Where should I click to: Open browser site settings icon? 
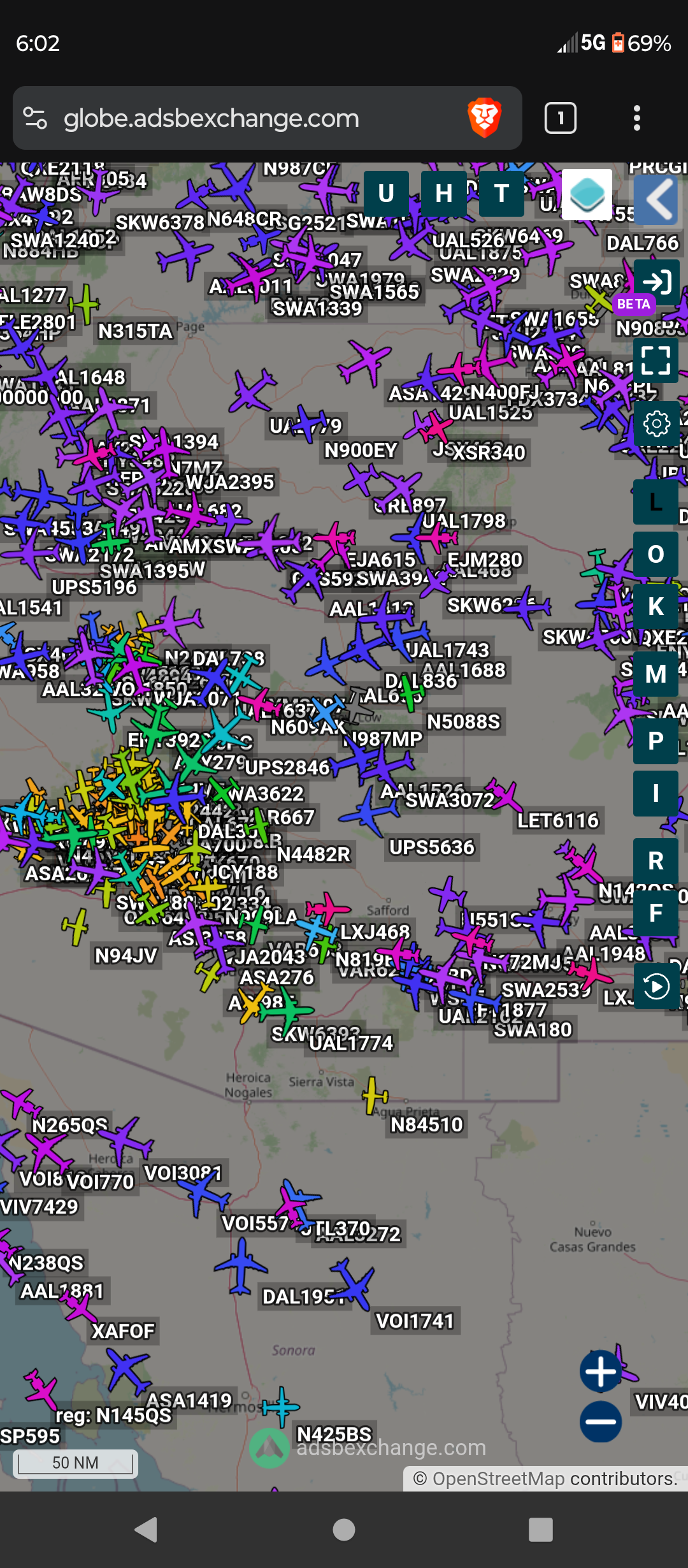pyautogui.click(x=35, y=118)
